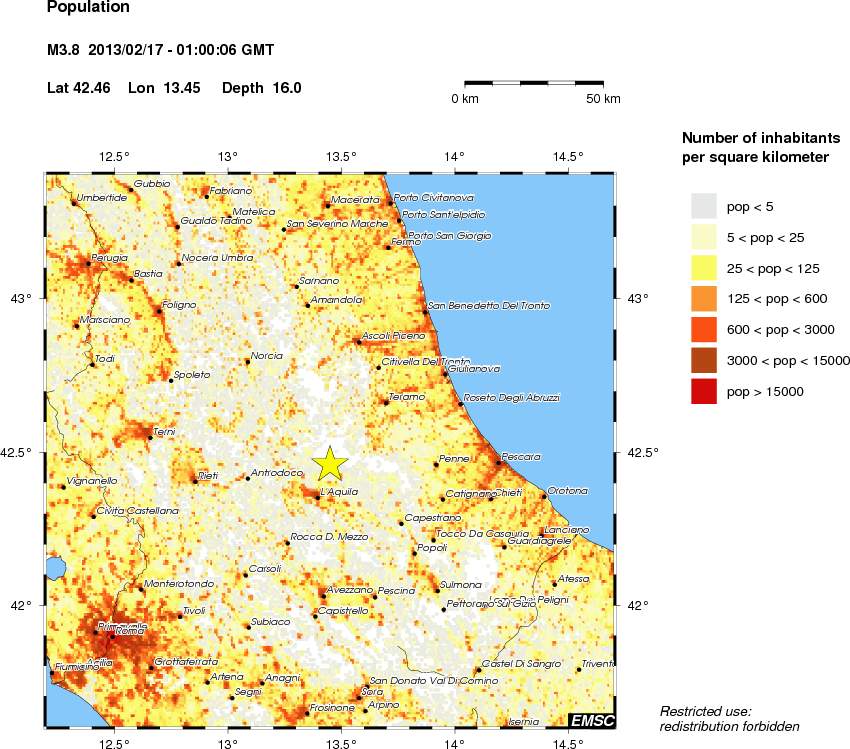
Task: Select the 'Pescara' label on the coast
Action: (521, 457)
